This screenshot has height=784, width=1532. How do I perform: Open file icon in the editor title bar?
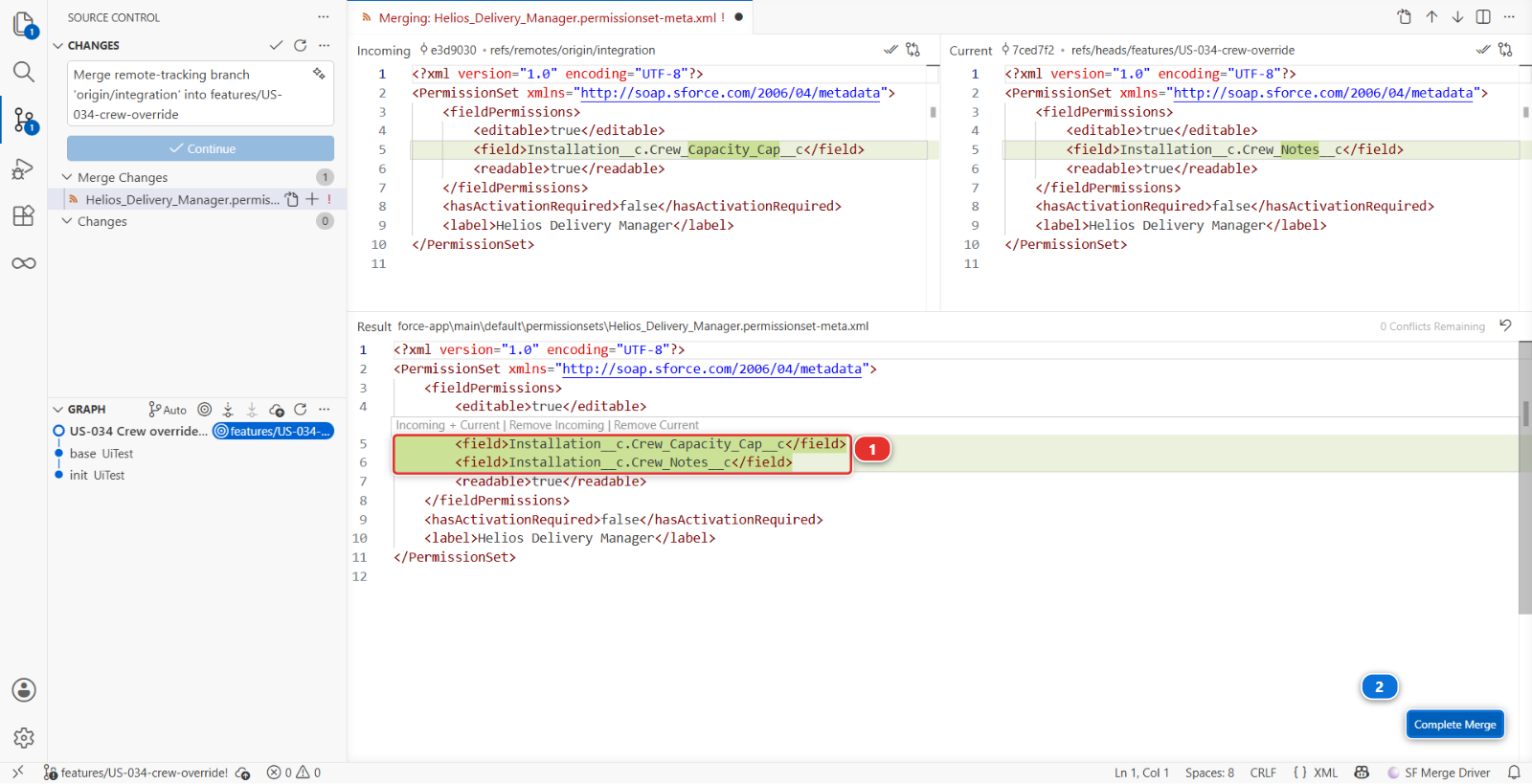click(x=1405, y=16)
